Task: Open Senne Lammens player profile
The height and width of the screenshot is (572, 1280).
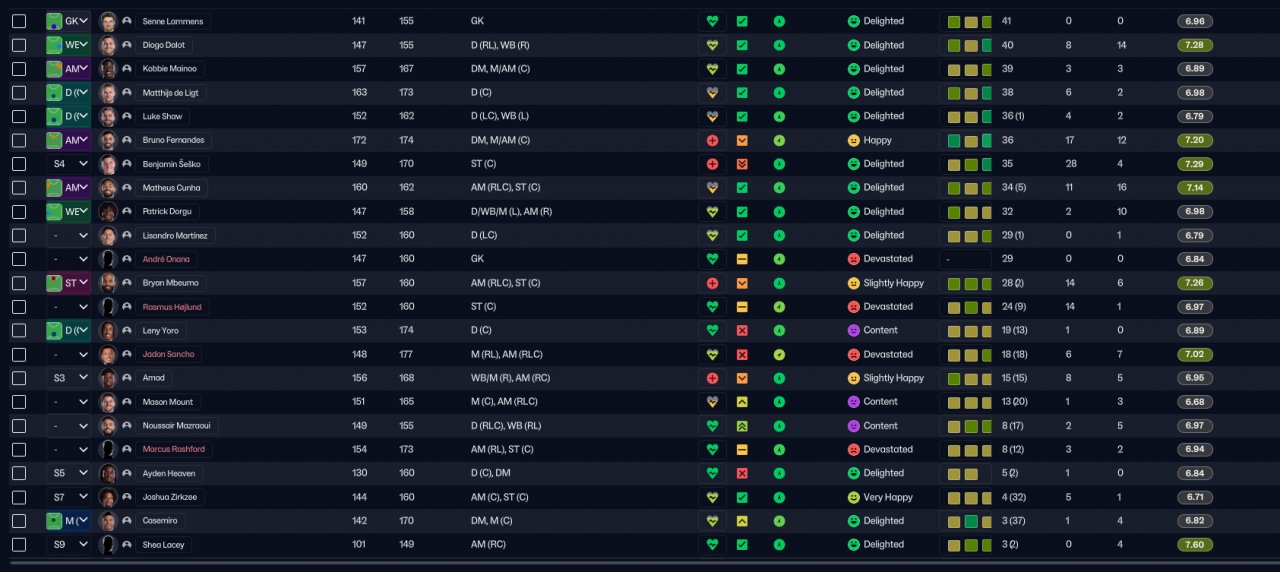Action: [x=173, y=21]
